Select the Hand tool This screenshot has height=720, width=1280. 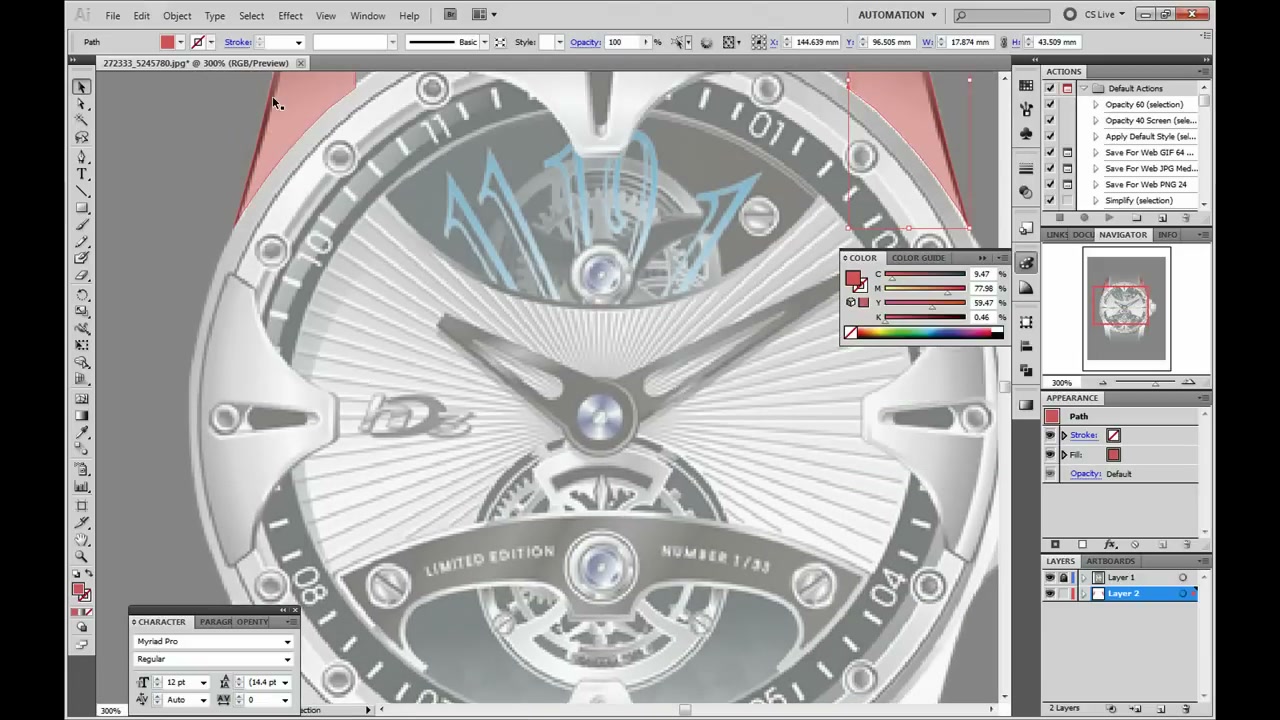[x=82, y=539]
